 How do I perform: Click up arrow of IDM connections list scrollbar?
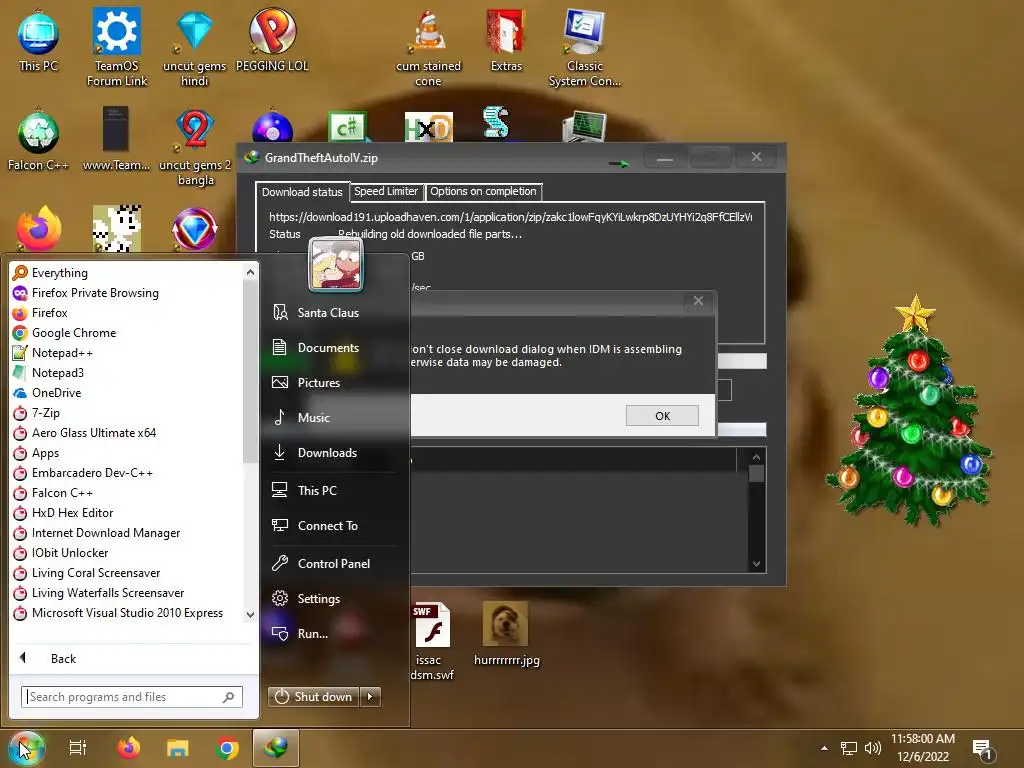pyautogui.click(x=756, y=457)
